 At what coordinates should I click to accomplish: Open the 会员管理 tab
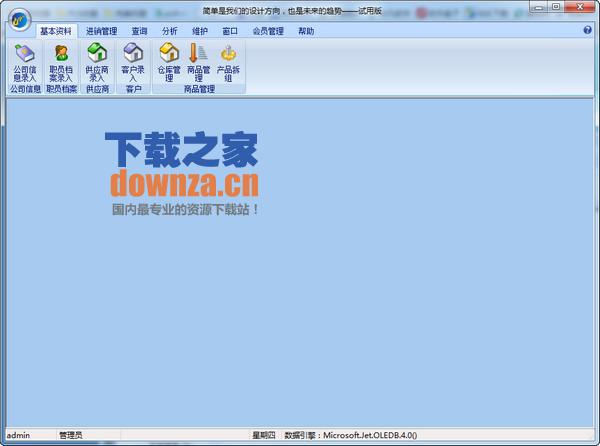pyautogui.click(x=268, y=31)
